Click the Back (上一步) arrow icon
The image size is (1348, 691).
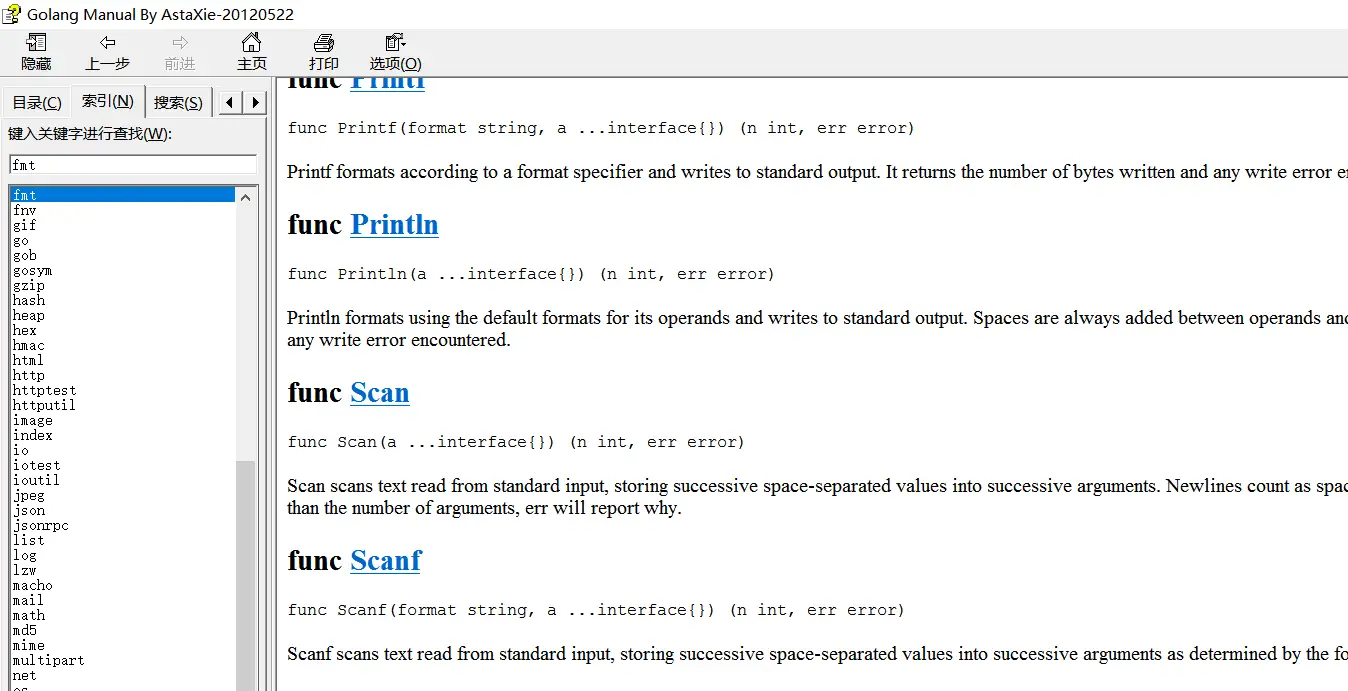tap(107, 43)
